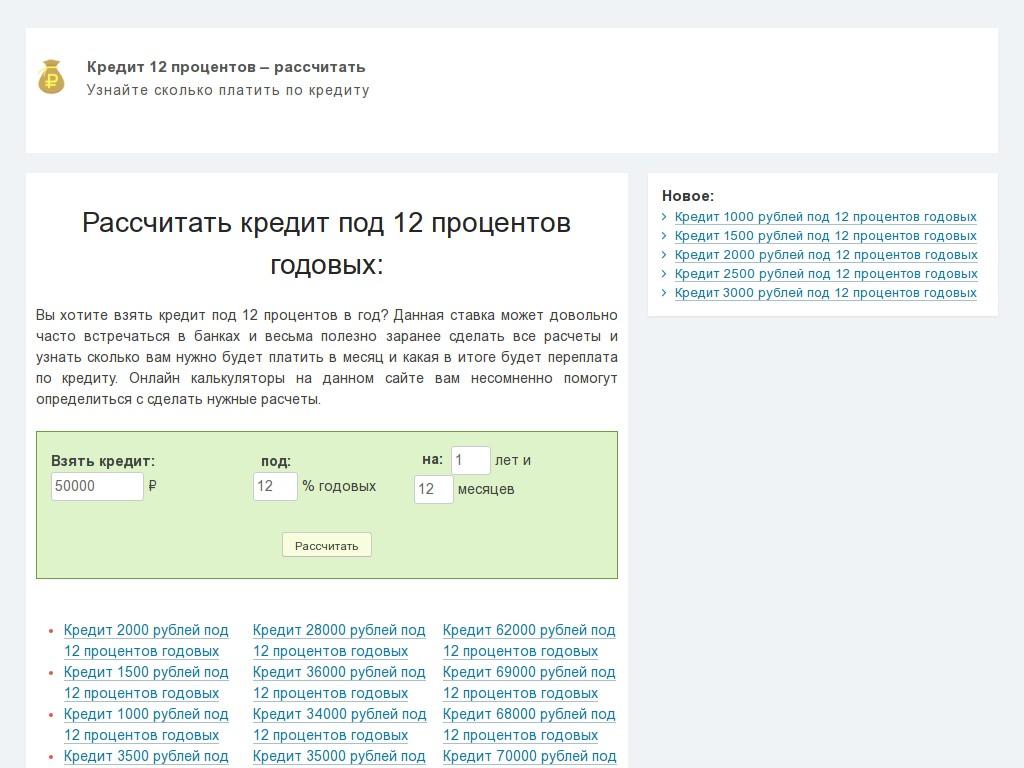1024x768 pixels.
Task: Open the site title 'Кредит 12 процентов – рассчитать'
Action: 226,67
